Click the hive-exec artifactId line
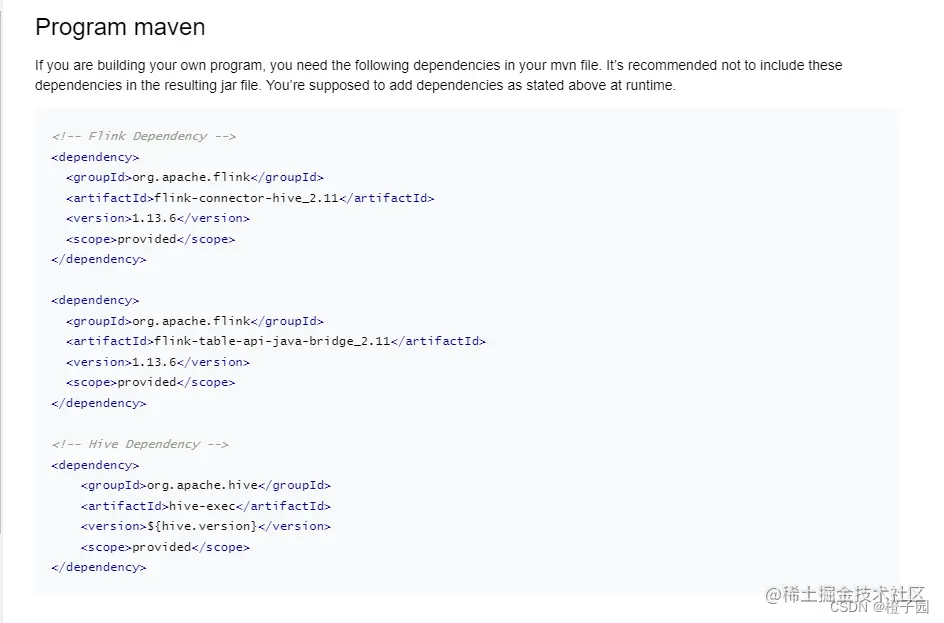 (x=206, y=506)
